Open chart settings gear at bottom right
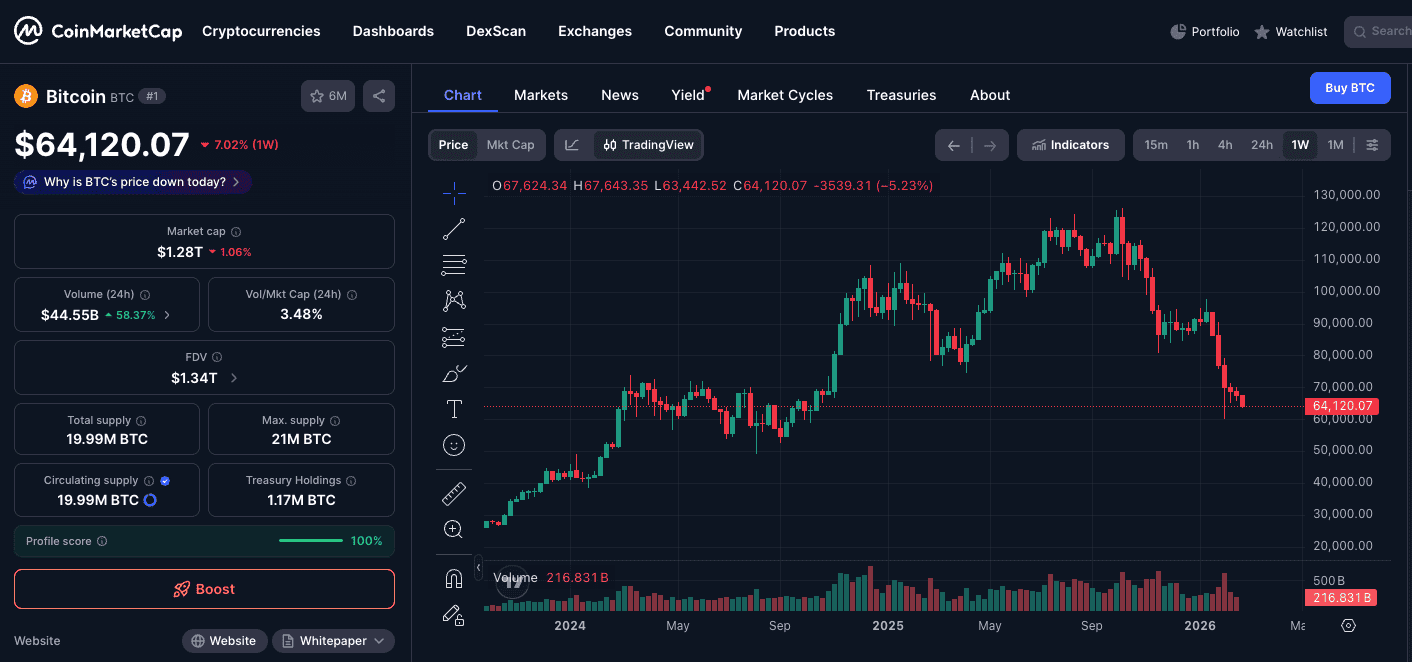The width and height of the screenshot is (1412, 662). point(1348,626)
